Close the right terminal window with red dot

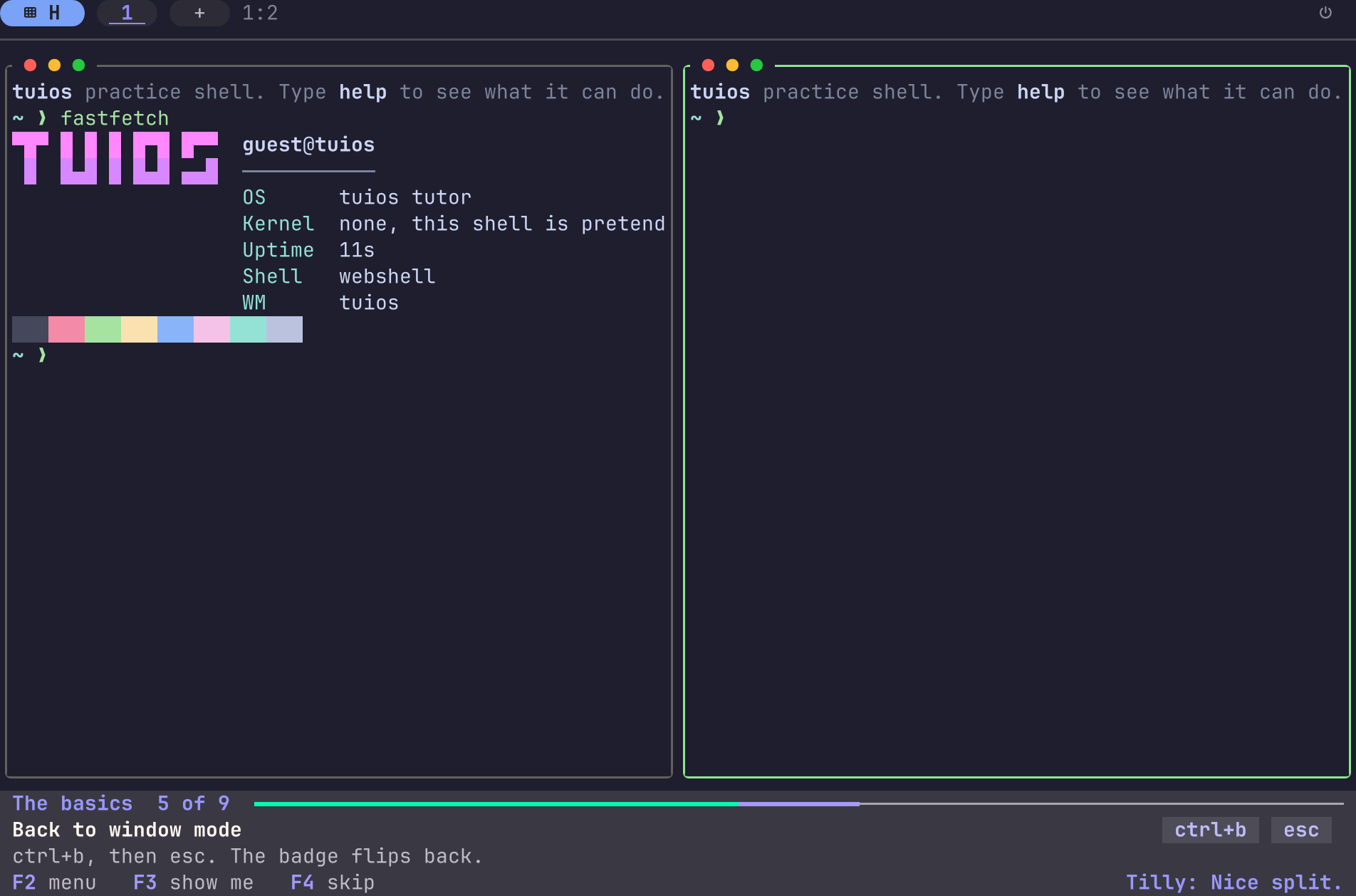708,65
